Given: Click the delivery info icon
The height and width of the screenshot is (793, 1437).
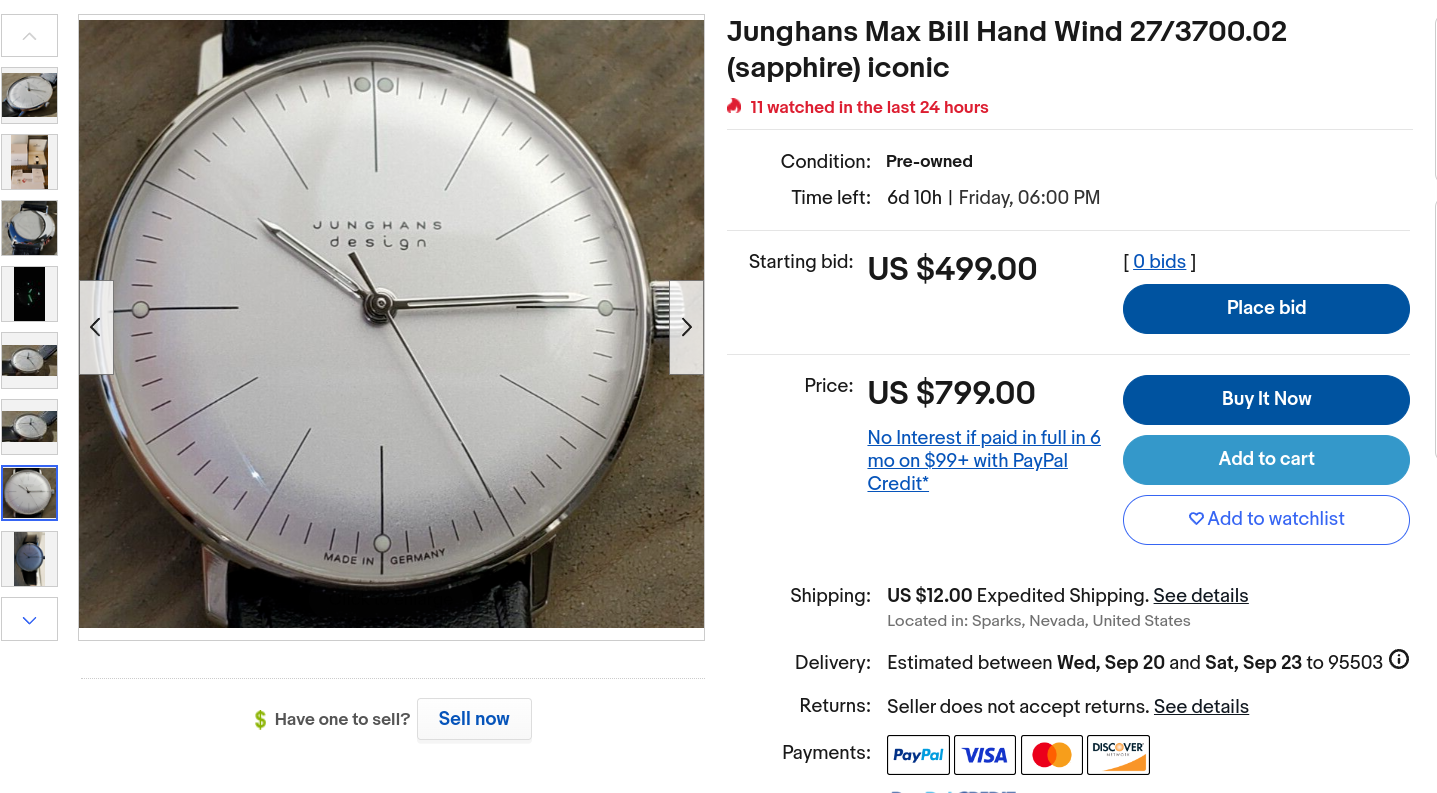Looking at the screenshot, I should [x=1399, y=660].
